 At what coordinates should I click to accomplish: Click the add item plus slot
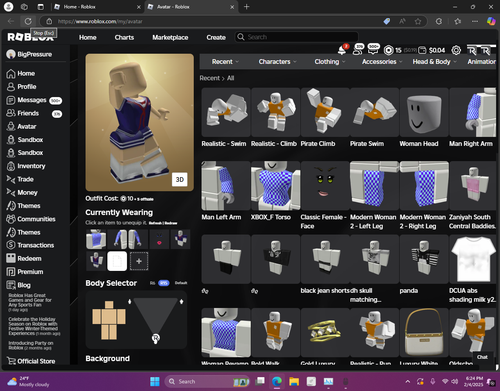[x=139, y=261]
